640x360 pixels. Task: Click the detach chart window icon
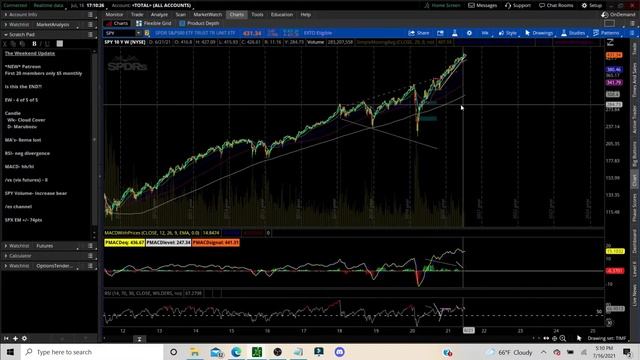click(x=440, y=33)
